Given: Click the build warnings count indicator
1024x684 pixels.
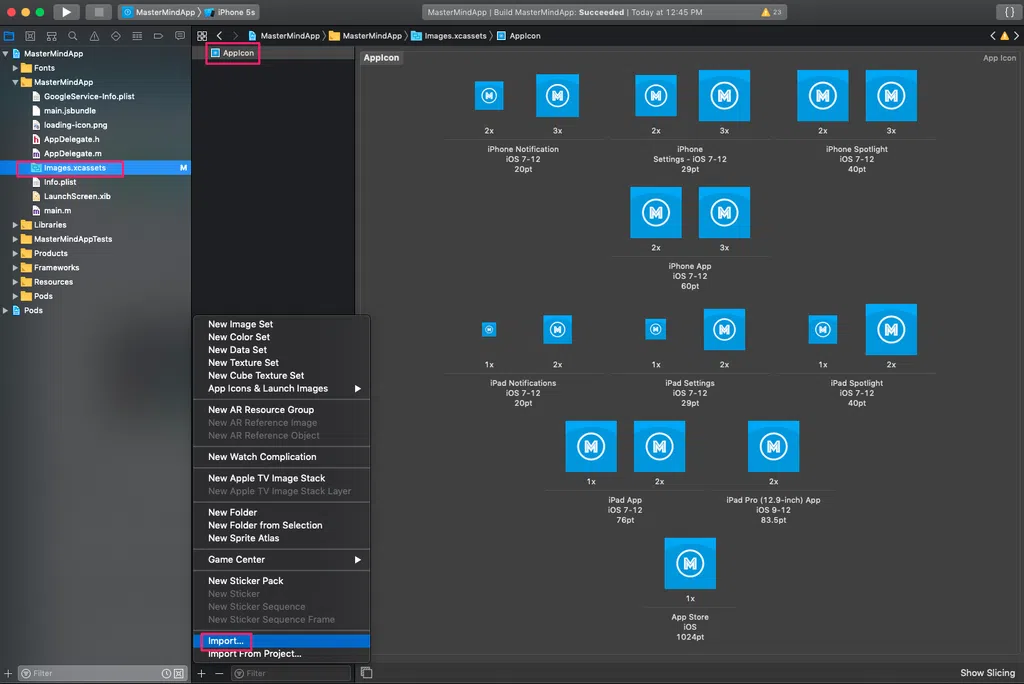Looking at the screenshot, I should coord(771,12).
